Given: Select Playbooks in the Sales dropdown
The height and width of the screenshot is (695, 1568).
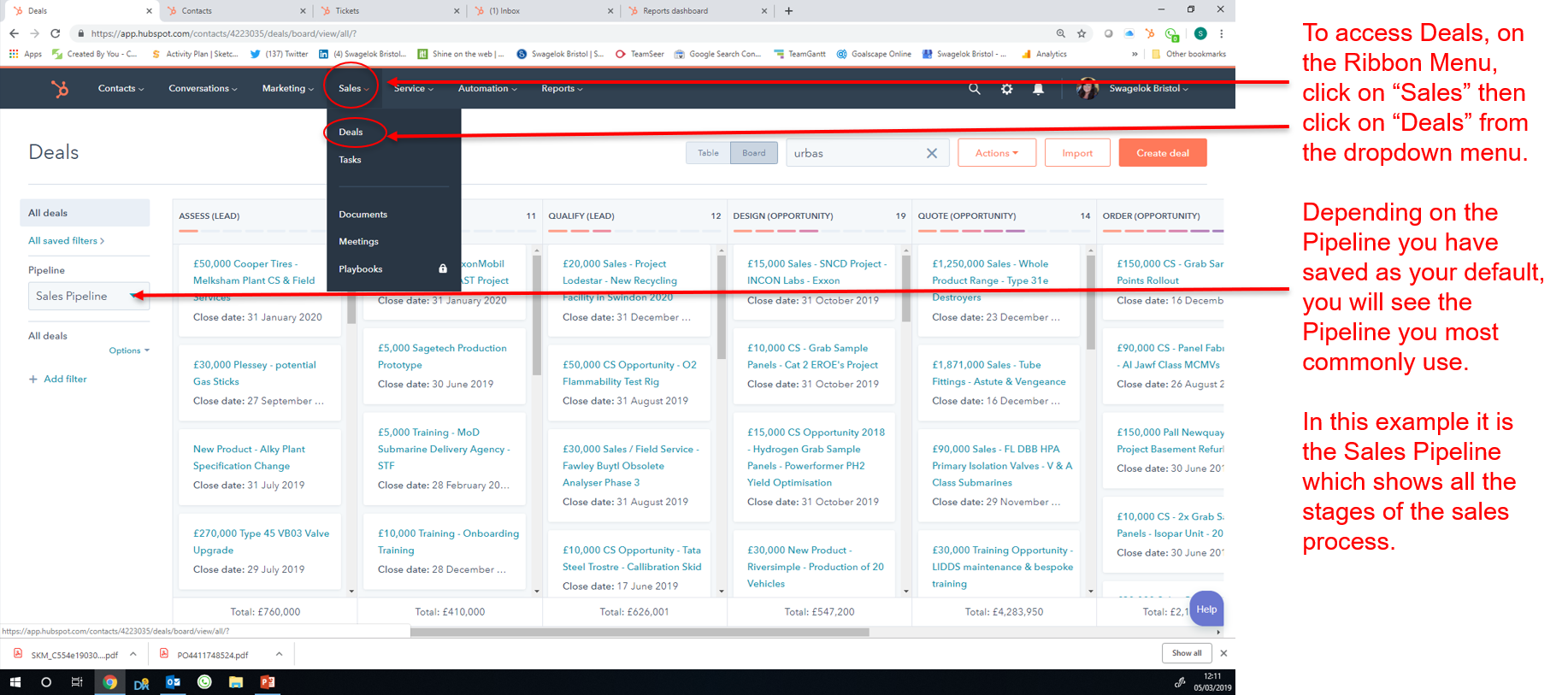Looking at the screenshot, I should coord(360,269).
